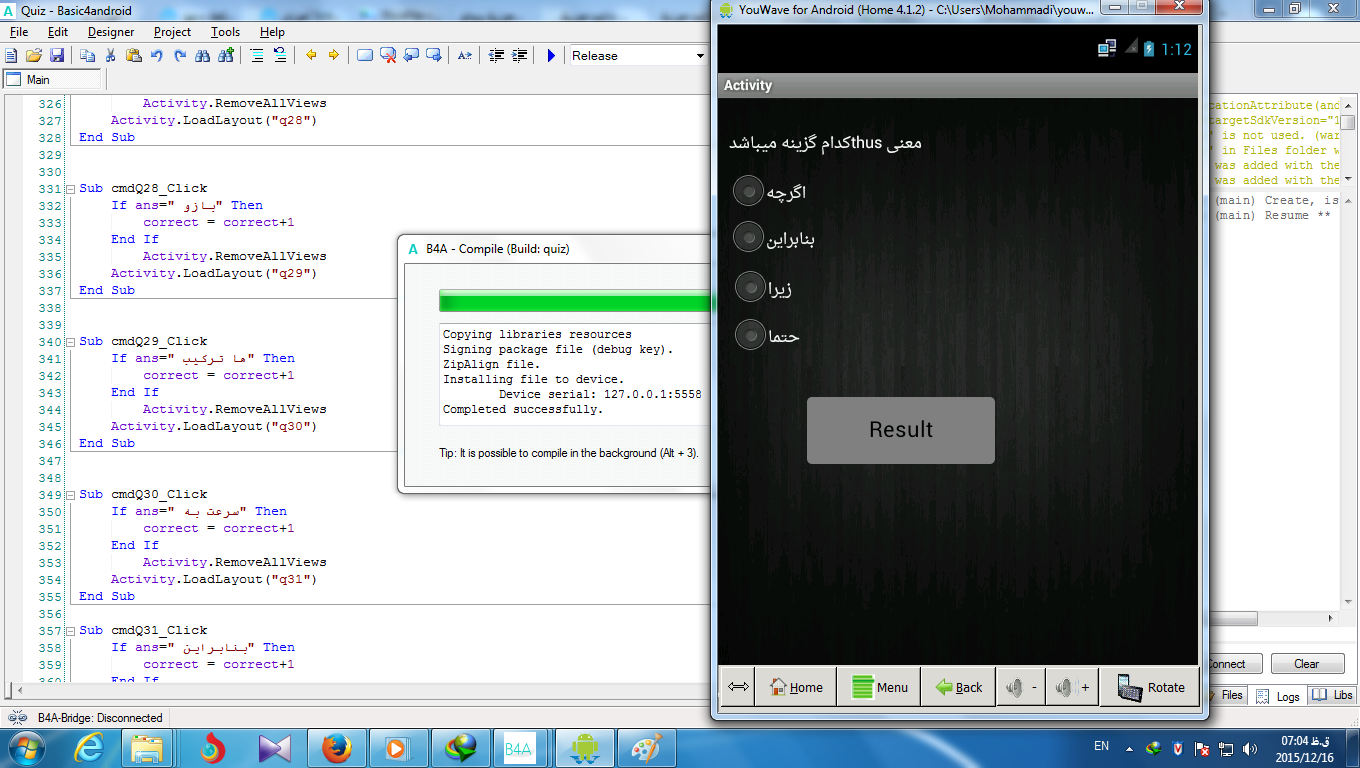Screen dimensions: 1360x768
Task: Click the Clear Bookmarks red X icon
Action: [x=388, y=56]
